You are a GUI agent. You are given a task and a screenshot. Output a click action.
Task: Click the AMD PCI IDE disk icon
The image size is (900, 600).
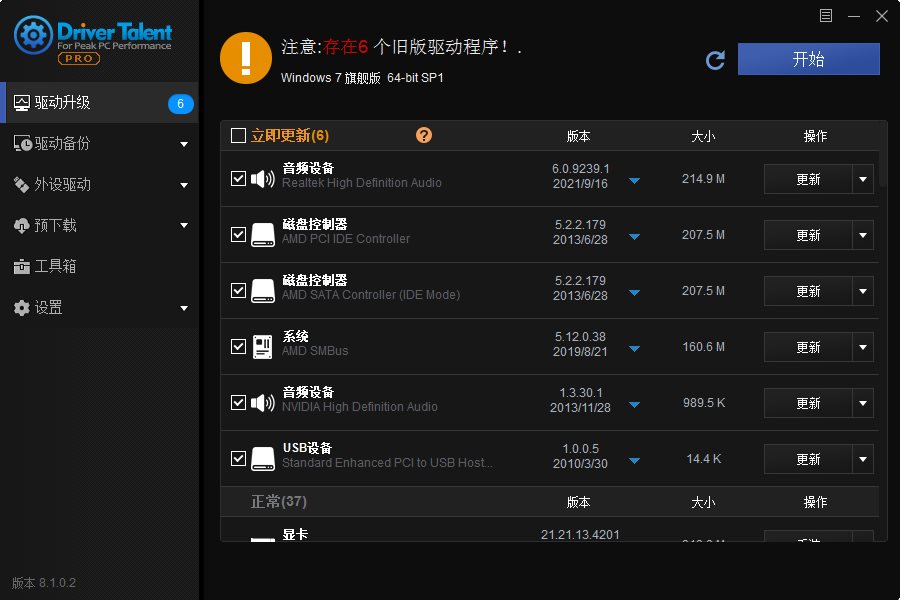click(262, 235)
